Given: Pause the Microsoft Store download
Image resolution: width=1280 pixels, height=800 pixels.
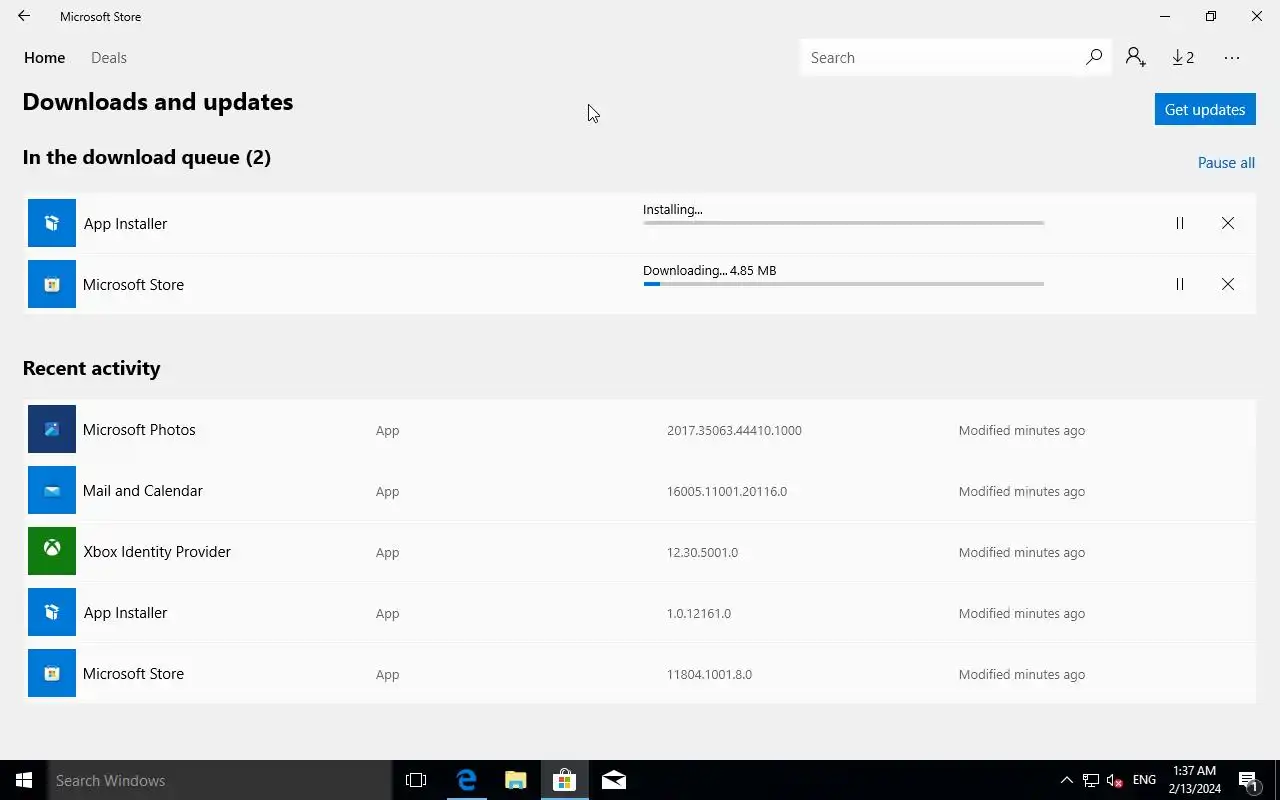Looking at the screenshot, I should [1180, 284].
